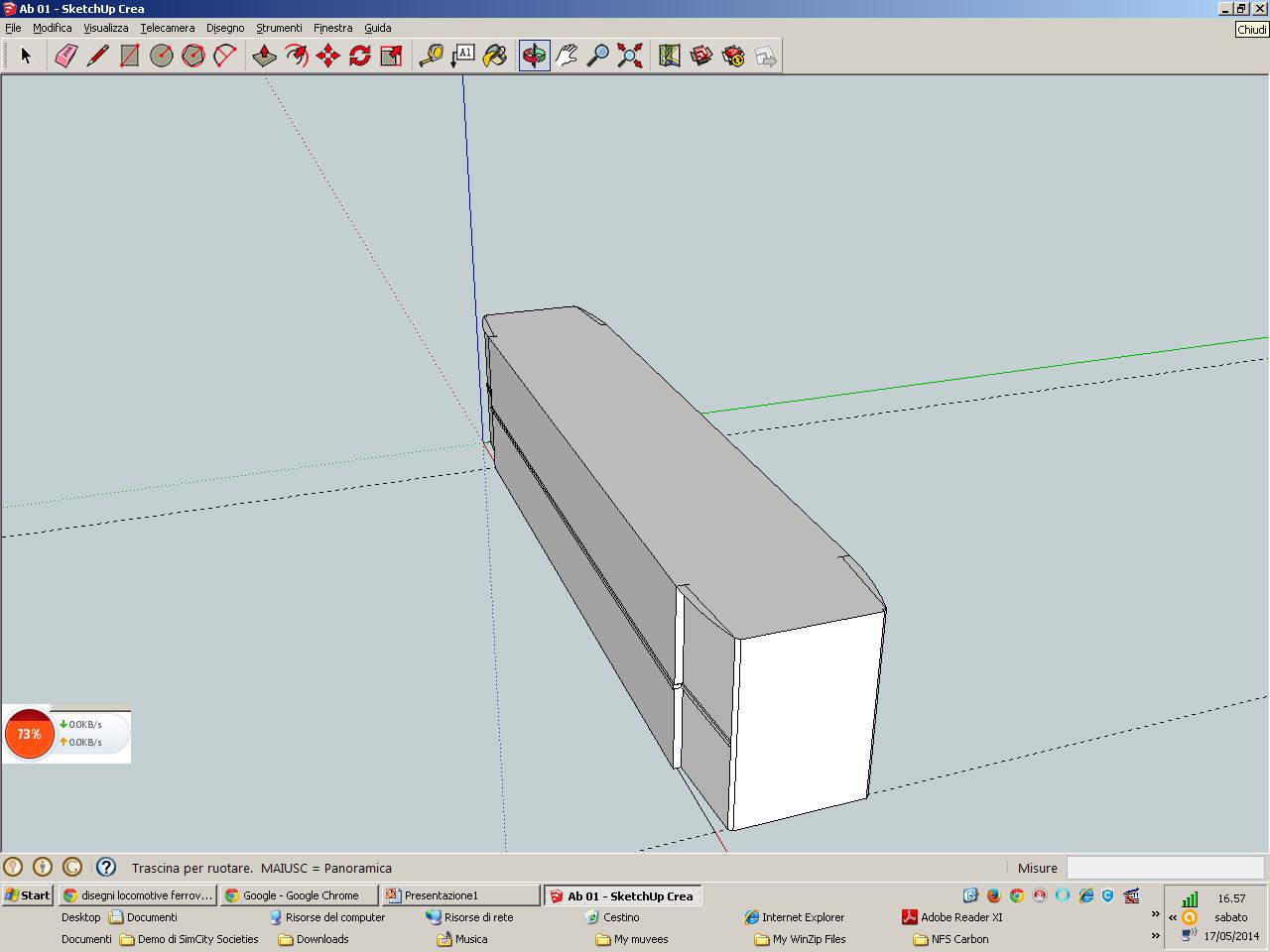Open the Finestra menu
The height and width of the screenshot is (952, 1270).
click(332, 28)
